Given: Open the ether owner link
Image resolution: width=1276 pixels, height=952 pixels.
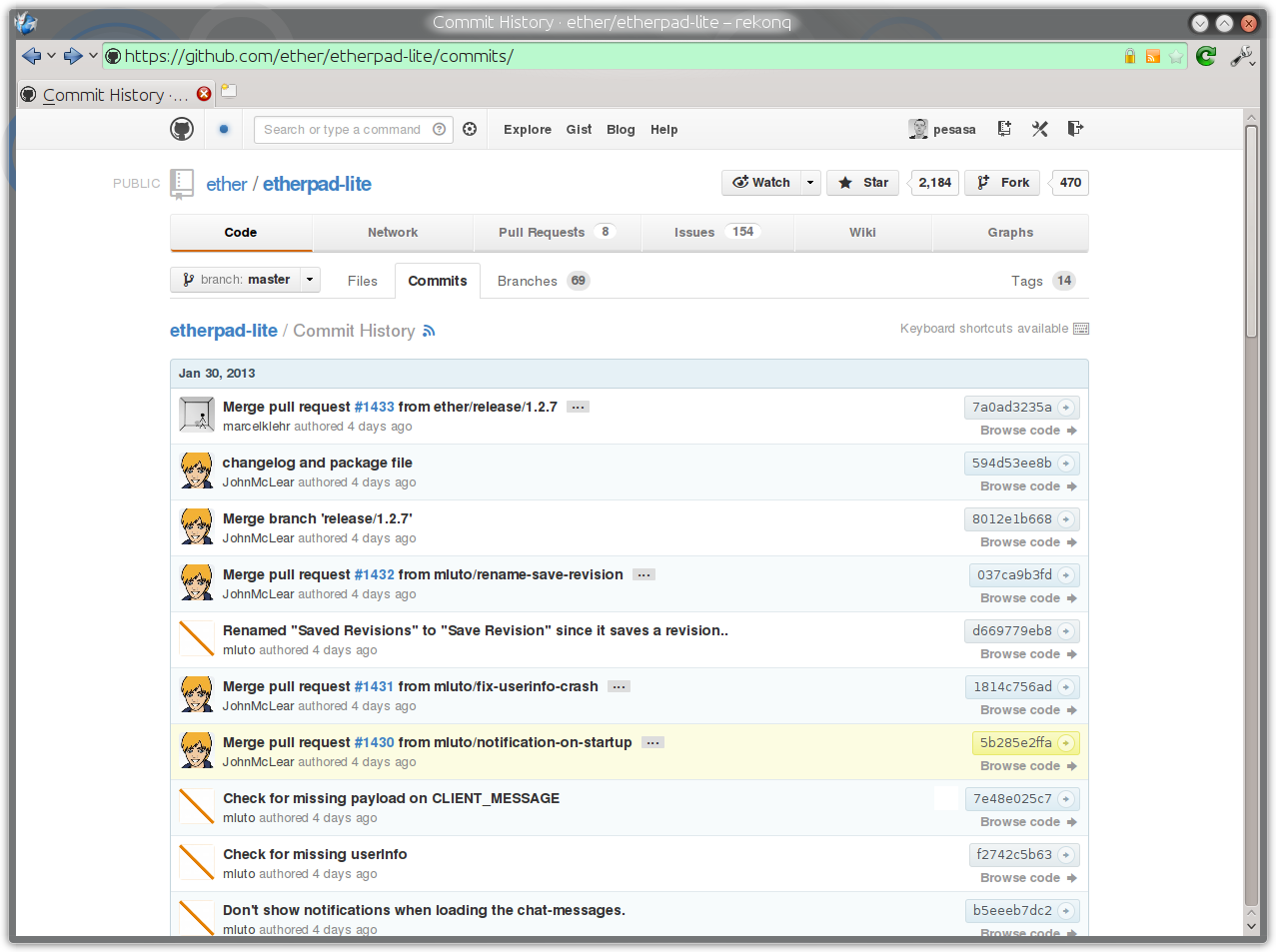Looking at the screenshot, I should click(226, 184).
